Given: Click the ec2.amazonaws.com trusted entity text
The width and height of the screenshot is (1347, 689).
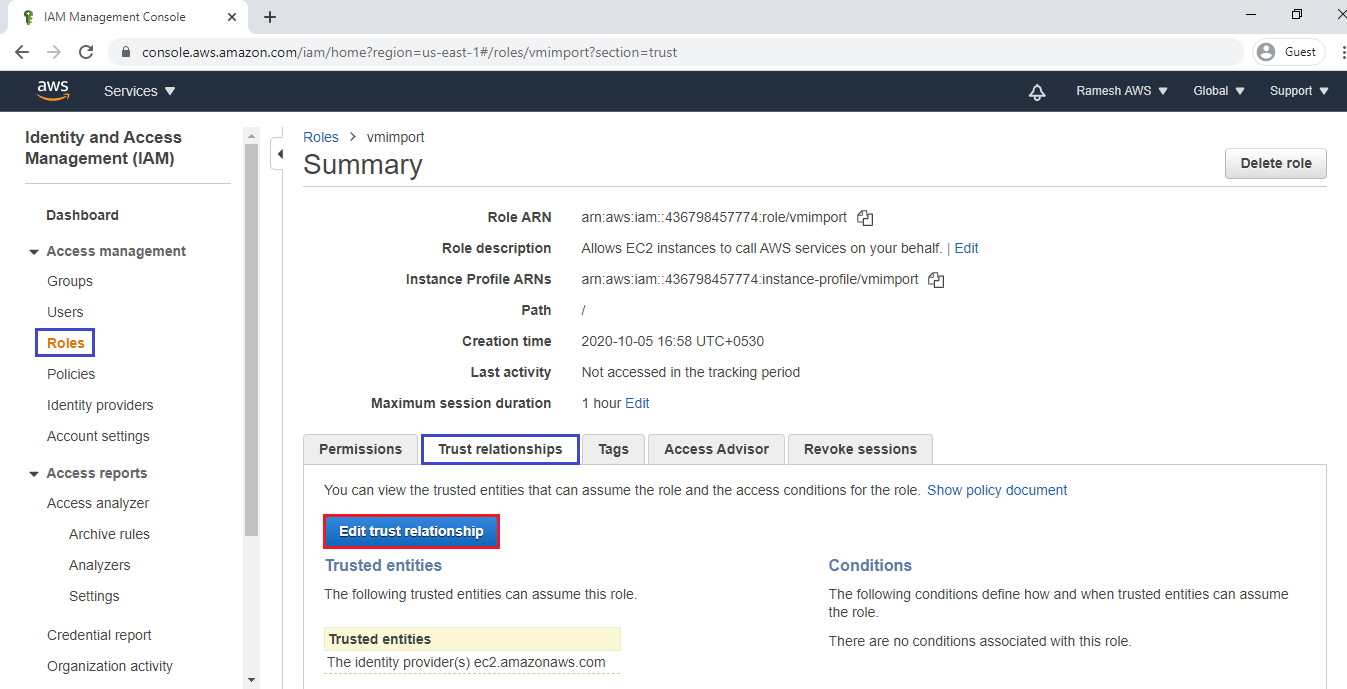Looking at the screenshot, I should tap(538, 662).
